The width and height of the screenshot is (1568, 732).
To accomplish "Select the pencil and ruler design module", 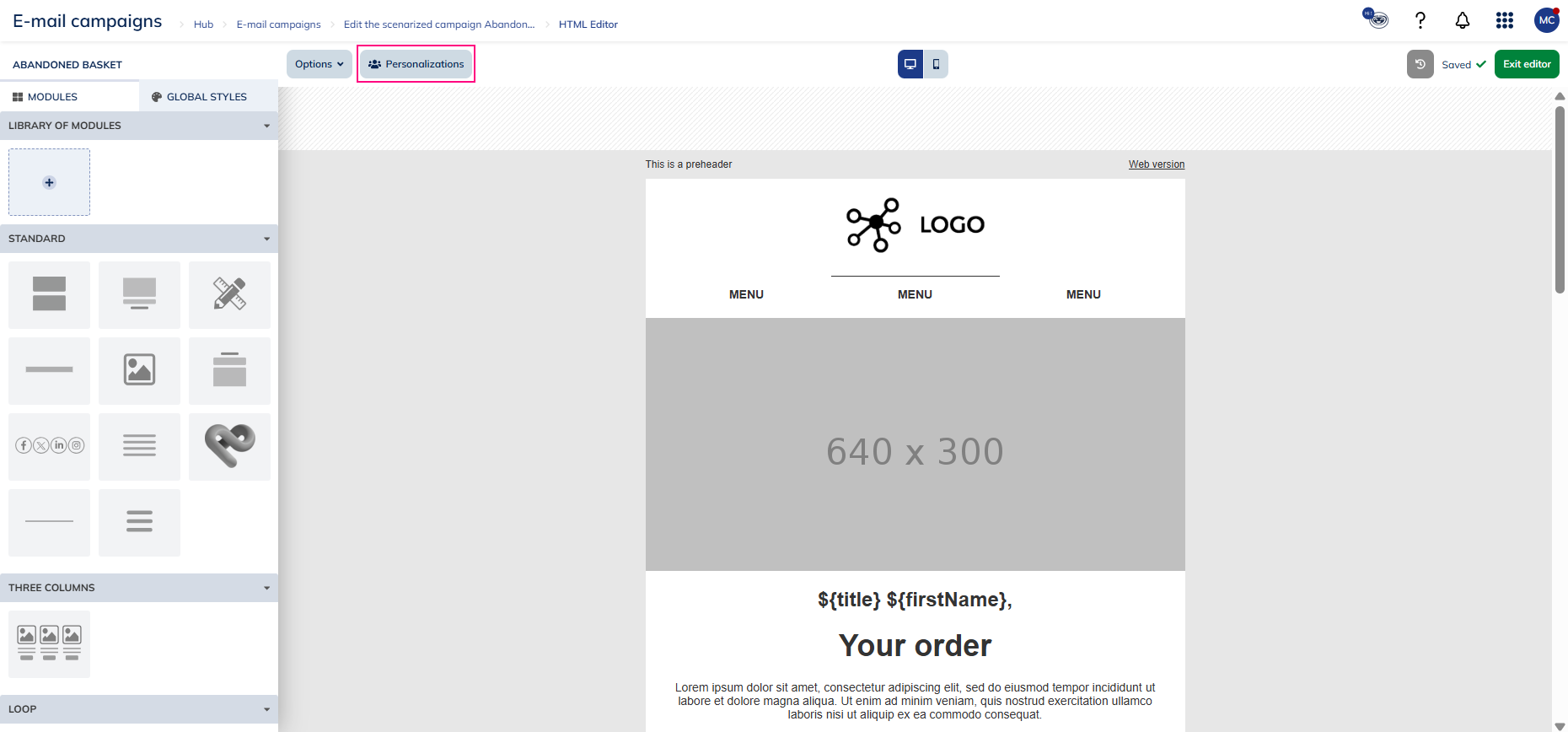I will pyautogui.click(x=229, y=294).
